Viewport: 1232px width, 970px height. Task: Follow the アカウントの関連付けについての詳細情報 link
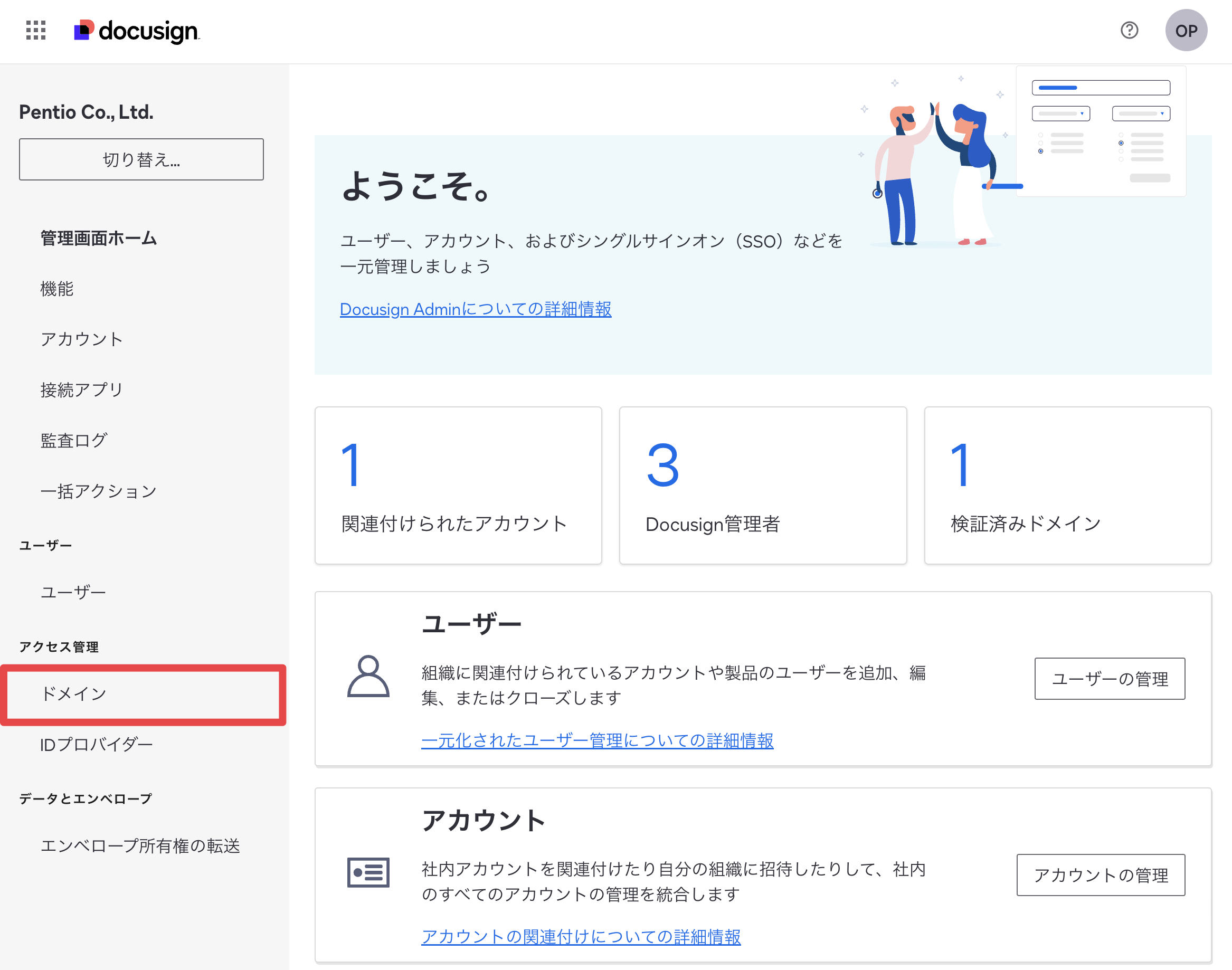(x=581, y=937)
